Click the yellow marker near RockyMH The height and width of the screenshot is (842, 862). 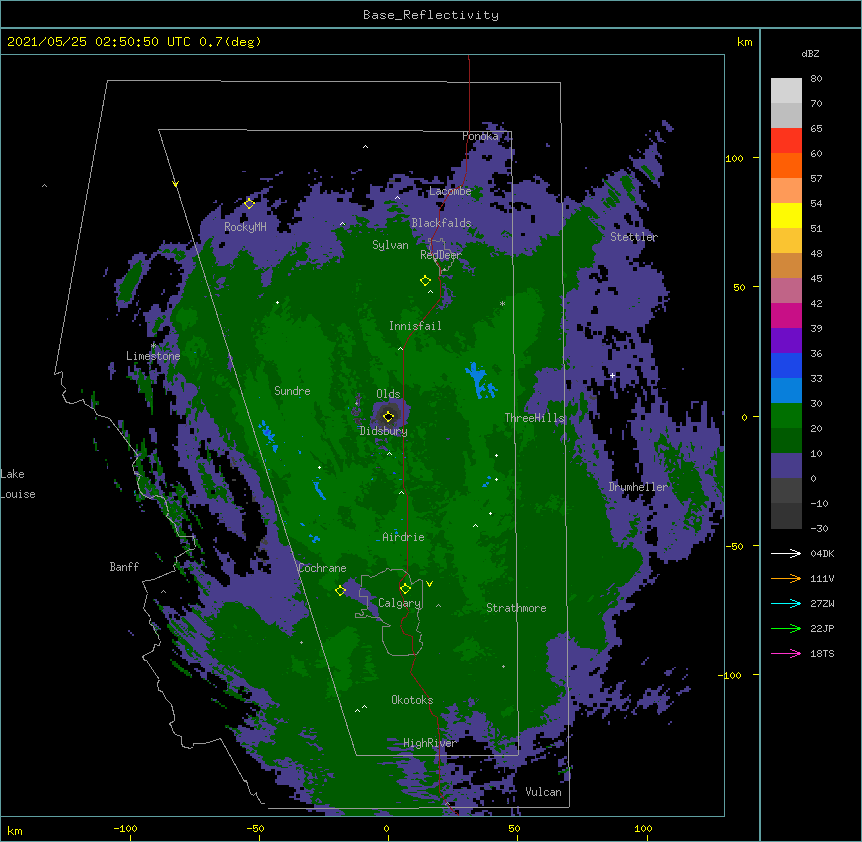click(x=249, y=204)
